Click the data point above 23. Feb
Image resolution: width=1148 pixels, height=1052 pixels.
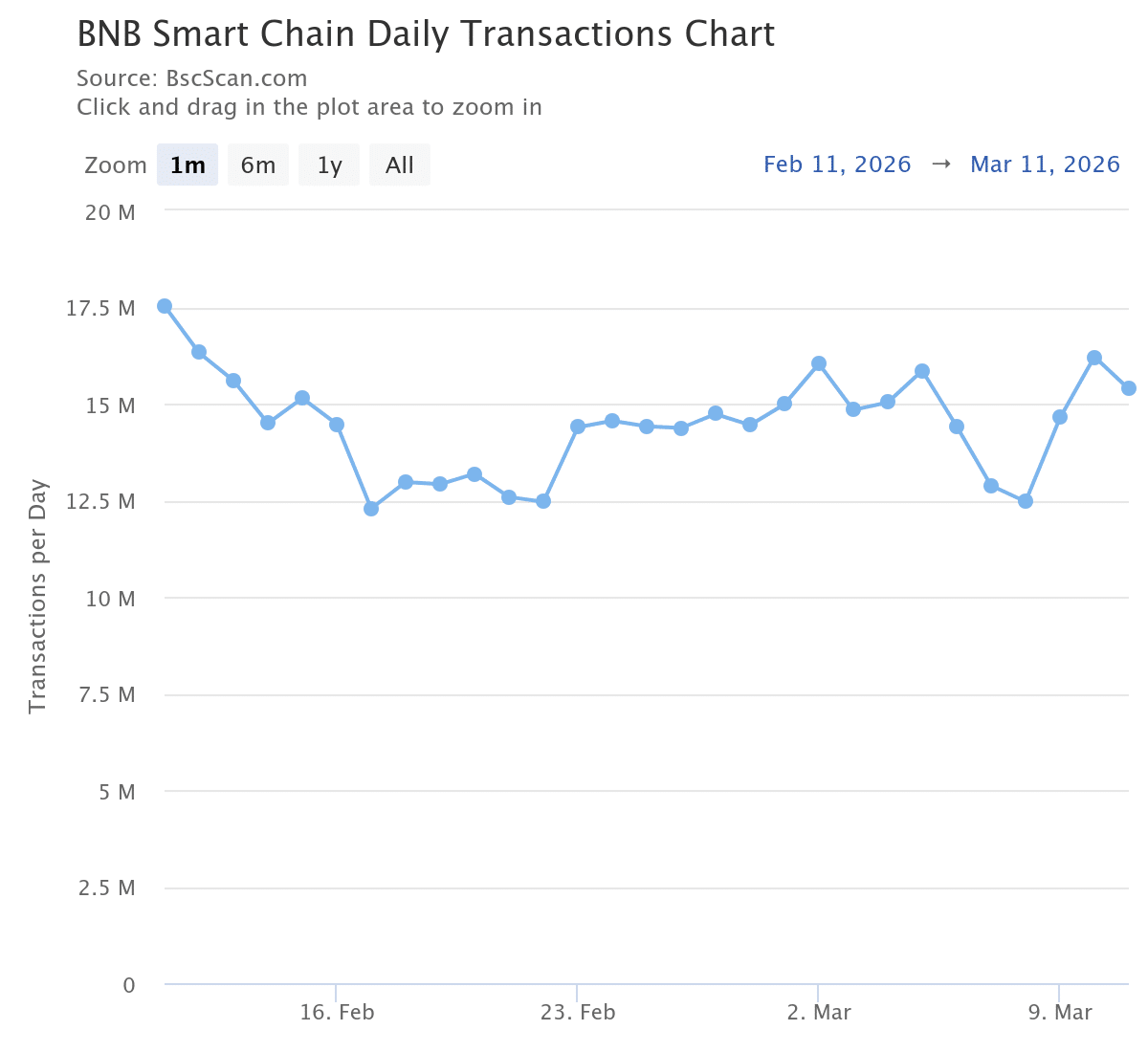pos(578,427)
